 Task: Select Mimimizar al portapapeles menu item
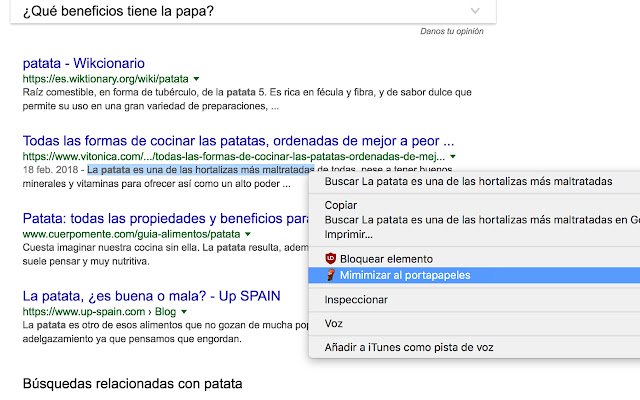[x=474, y=275]
